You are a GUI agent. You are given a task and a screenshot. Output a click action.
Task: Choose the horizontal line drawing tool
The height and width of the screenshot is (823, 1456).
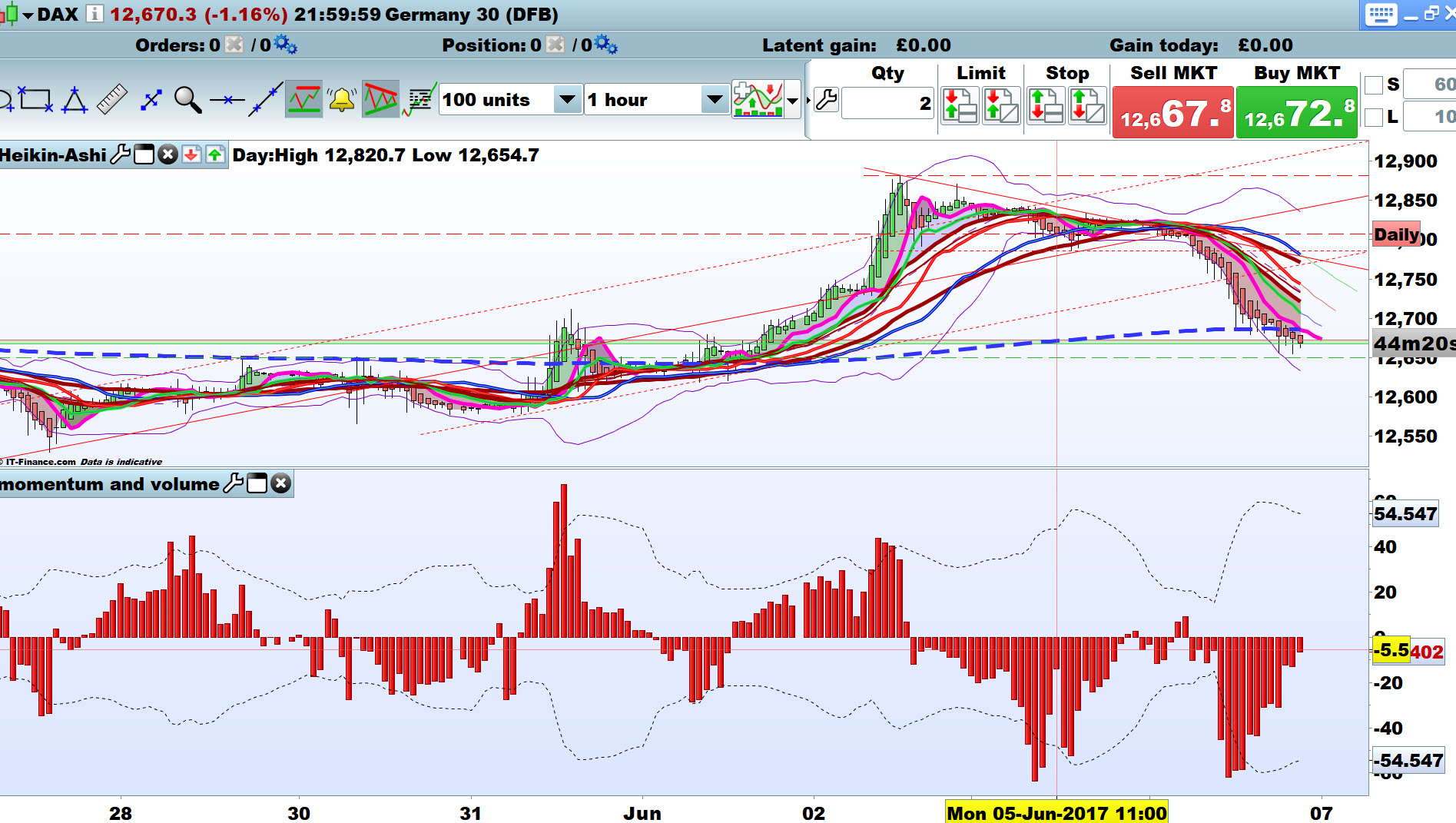click(x=227, y=100)
